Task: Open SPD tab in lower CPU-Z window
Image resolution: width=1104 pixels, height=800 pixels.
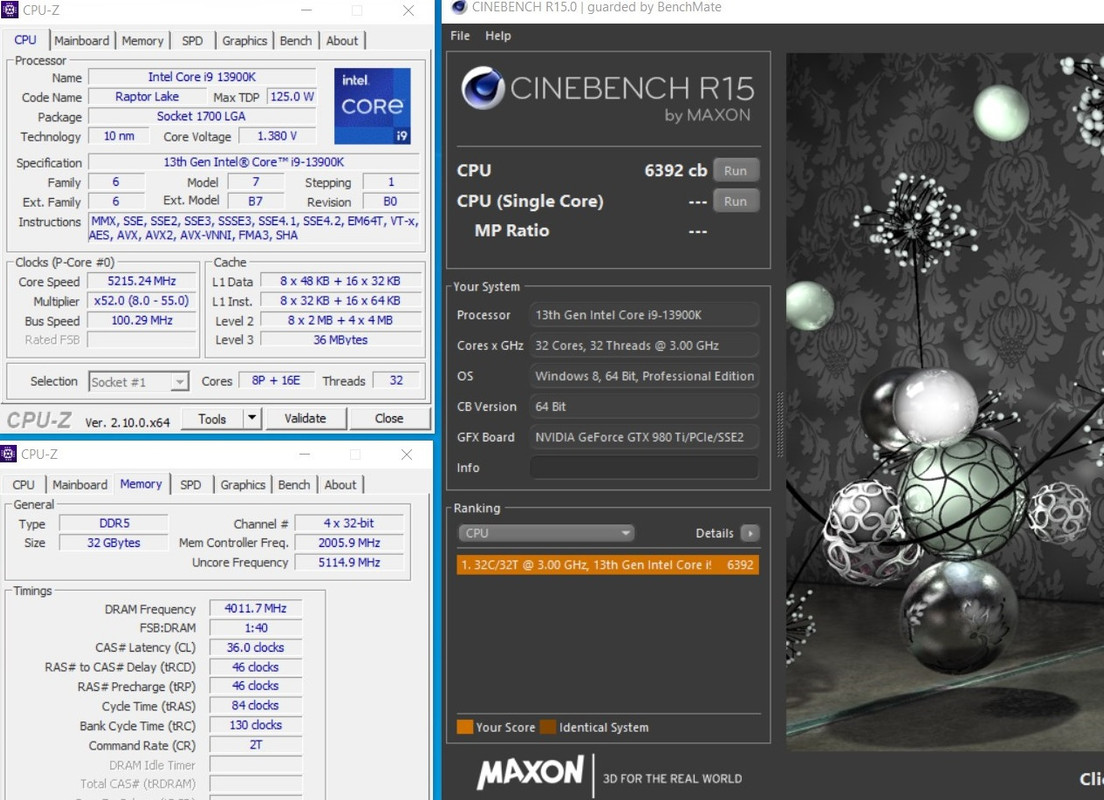Action: (190, 485)
